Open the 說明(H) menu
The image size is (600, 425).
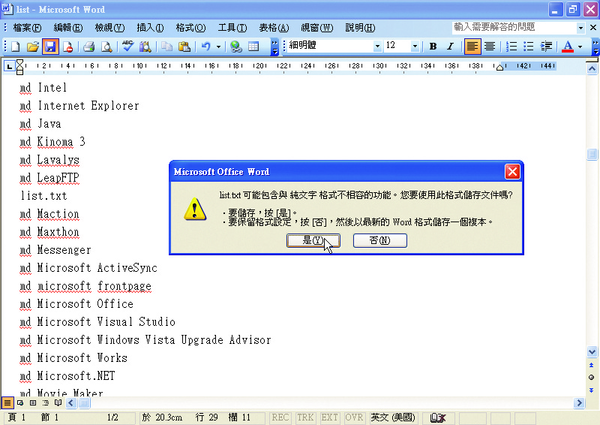pos(360,28)
